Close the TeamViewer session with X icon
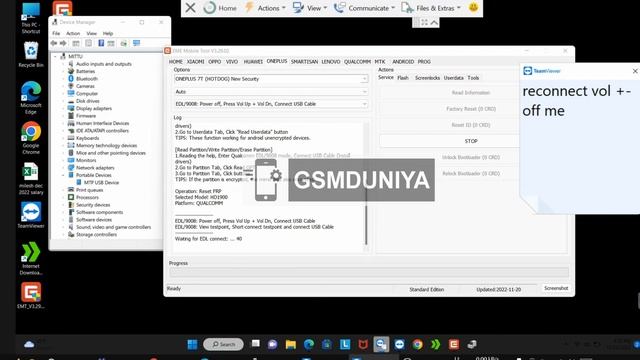The image size is (640, 360). (x=190, y=8)
